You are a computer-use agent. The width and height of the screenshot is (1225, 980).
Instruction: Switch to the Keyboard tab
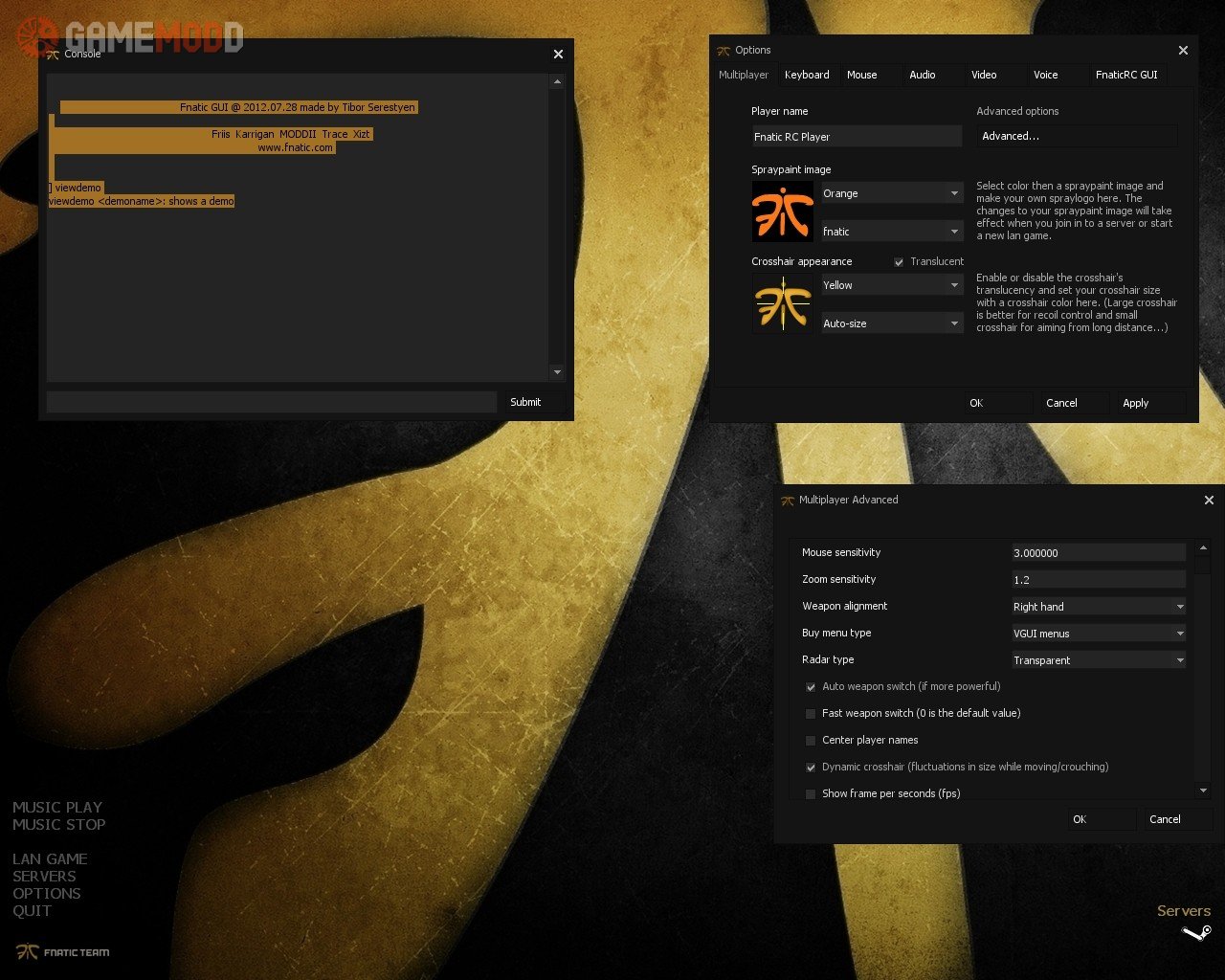tap(807, 75)
